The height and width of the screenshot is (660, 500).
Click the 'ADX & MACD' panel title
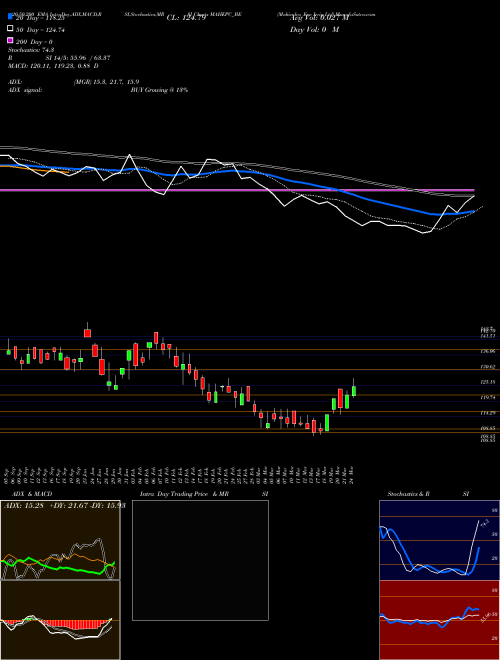pos(32,494)
